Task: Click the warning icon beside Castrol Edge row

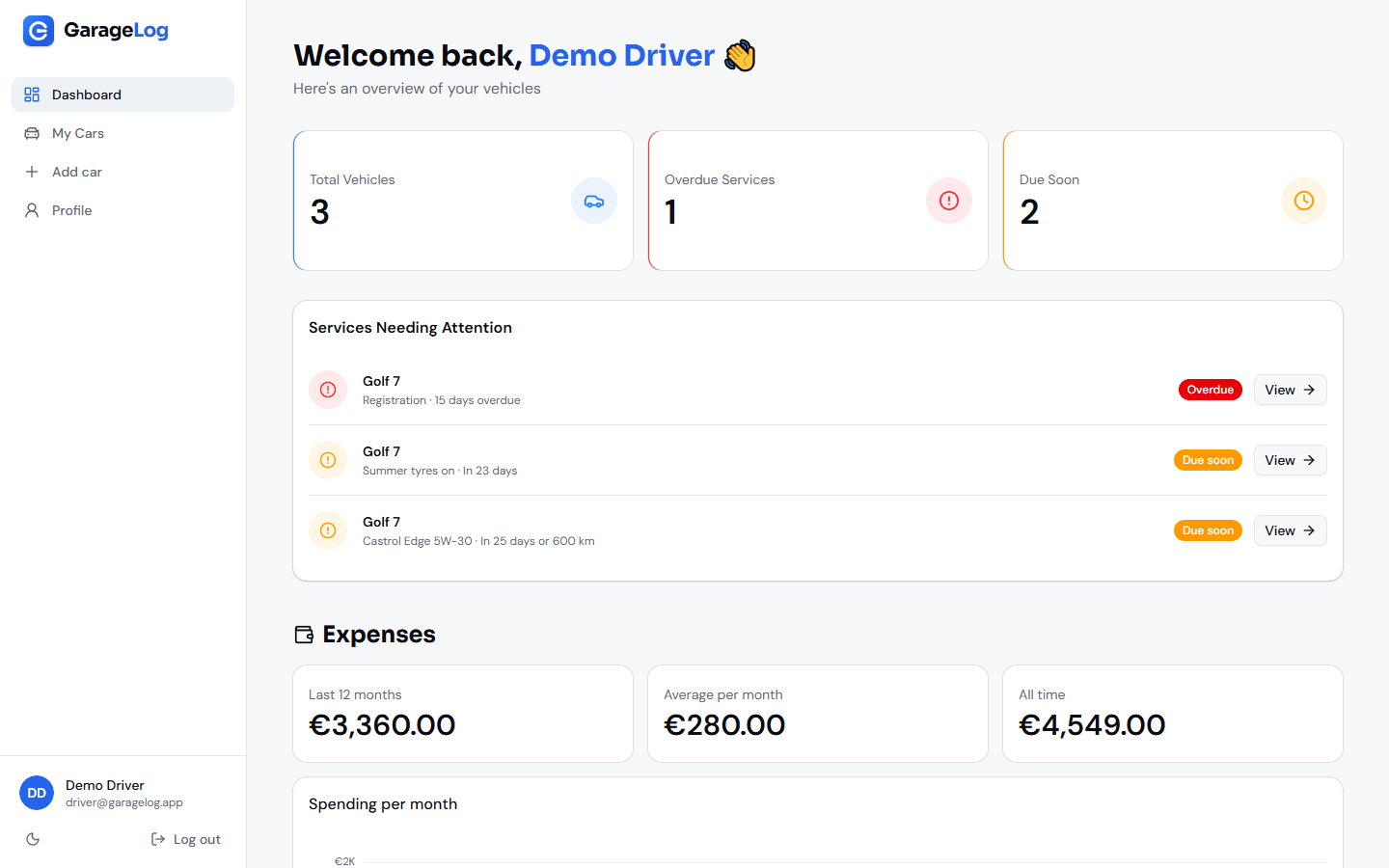Action: (x=328, y=530)
